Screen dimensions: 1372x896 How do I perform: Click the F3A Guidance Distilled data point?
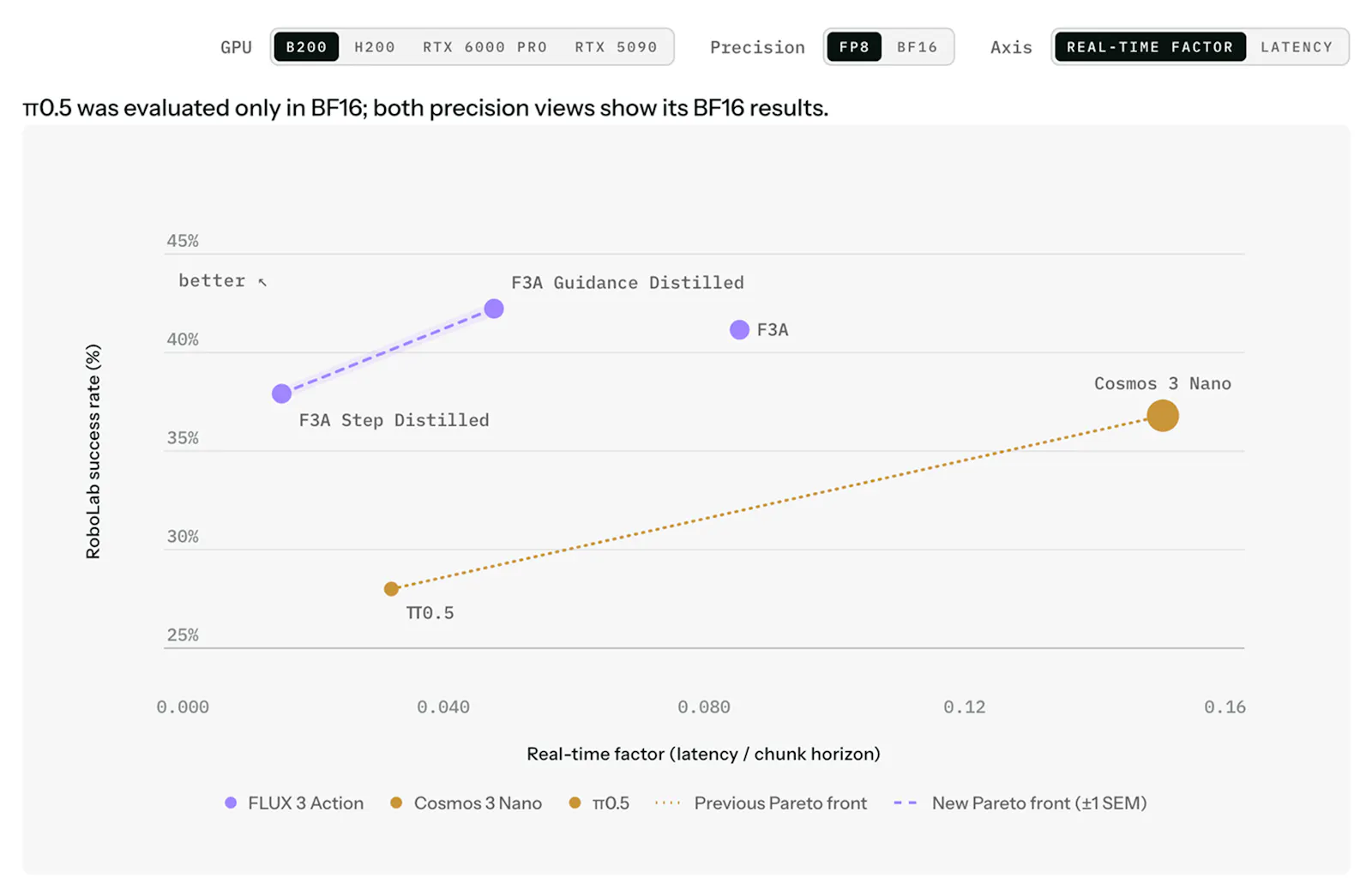(494, 309)
